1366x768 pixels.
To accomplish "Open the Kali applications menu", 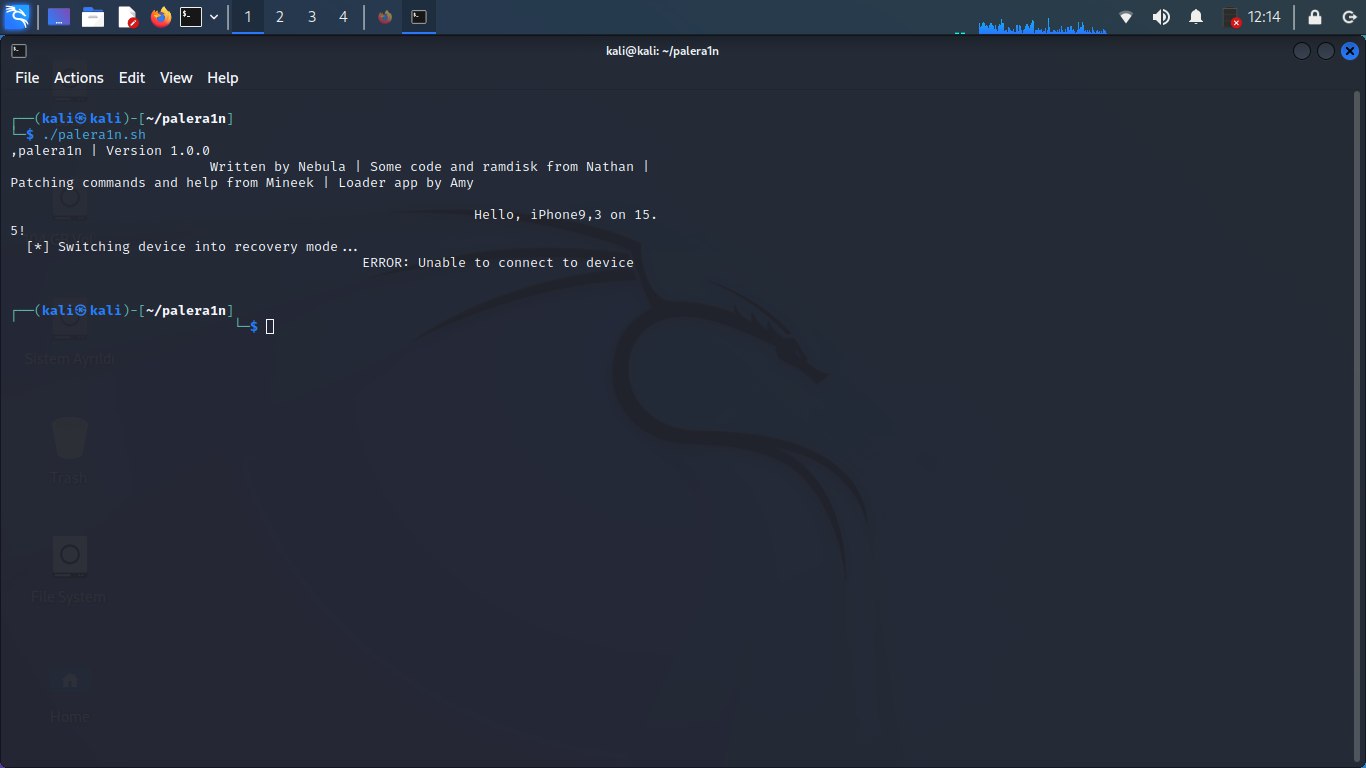I will (x=16, y=16).
